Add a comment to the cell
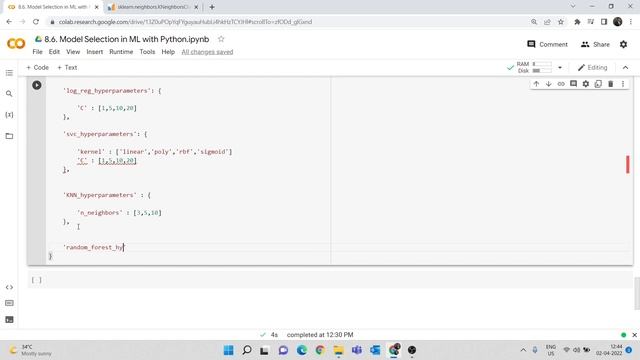Image resolution: width=640 pixels, height=360 pixels. tap(573, 84)
